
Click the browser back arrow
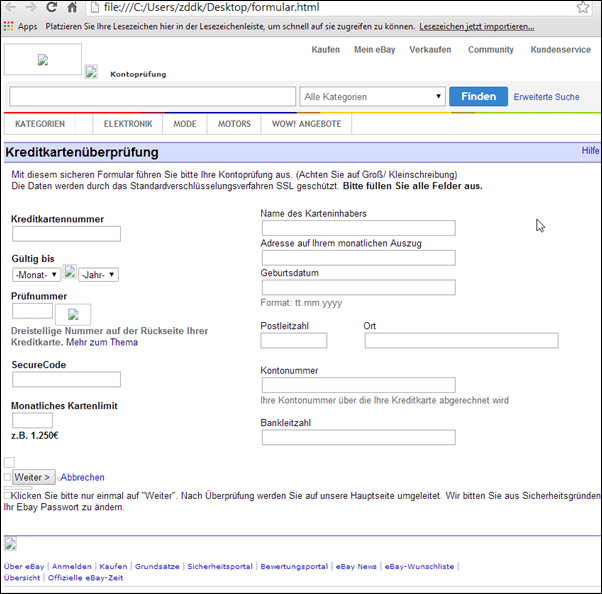pos(11,7)
